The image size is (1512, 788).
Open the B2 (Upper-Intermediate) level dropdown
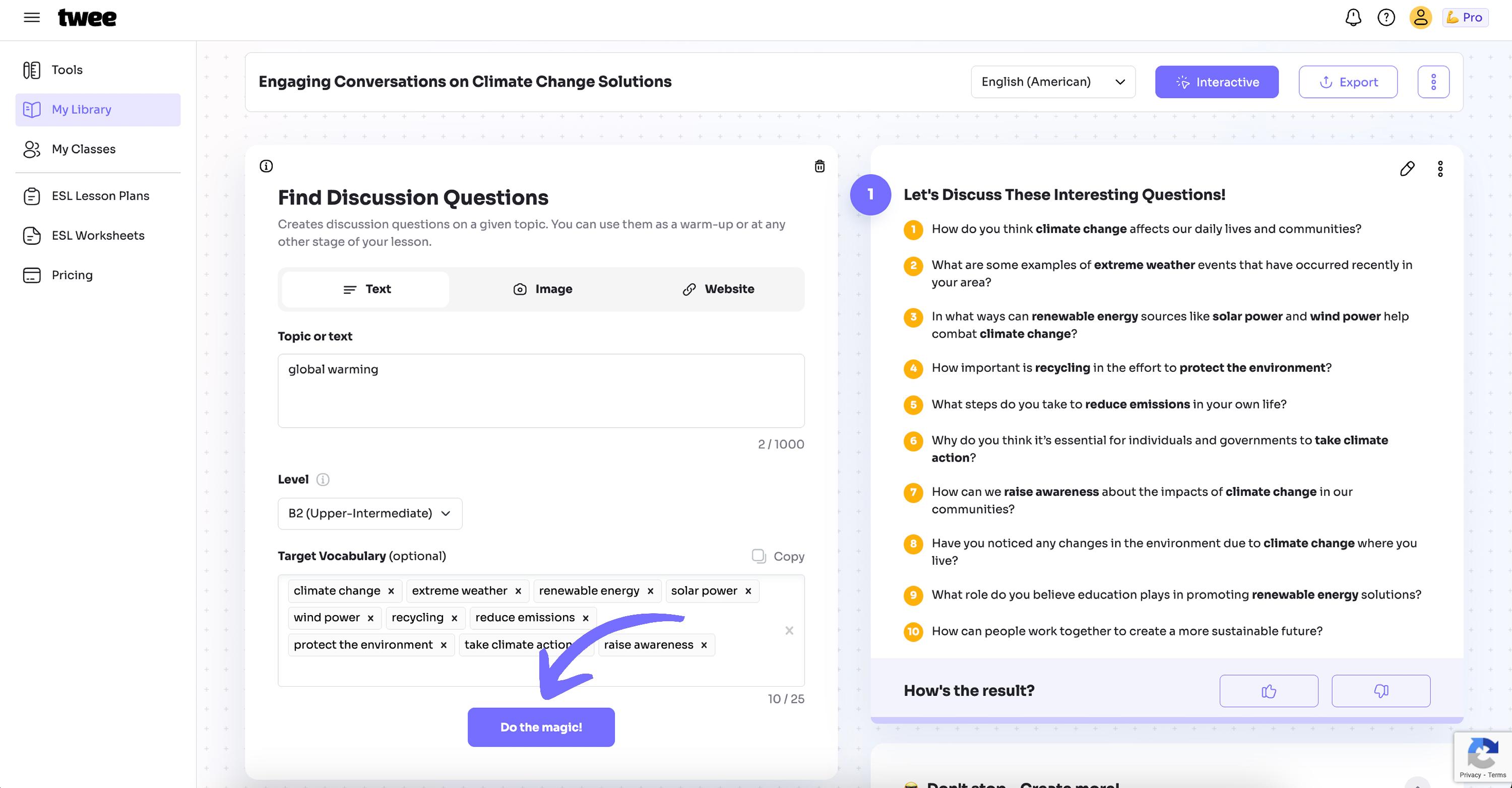coord(370,513)
